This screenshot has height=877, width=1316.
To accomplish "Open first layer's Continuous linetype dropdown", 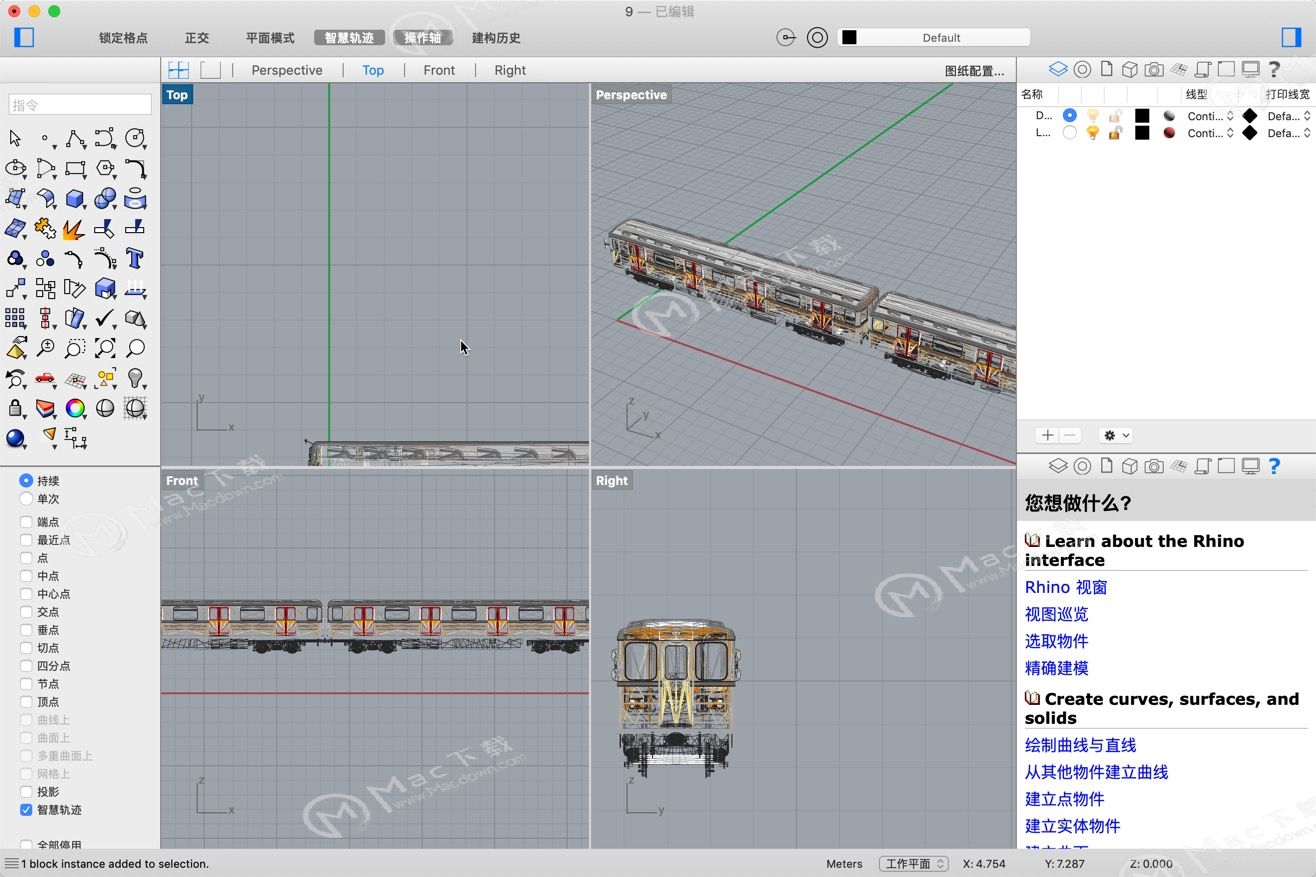I will pos(1210,116).
